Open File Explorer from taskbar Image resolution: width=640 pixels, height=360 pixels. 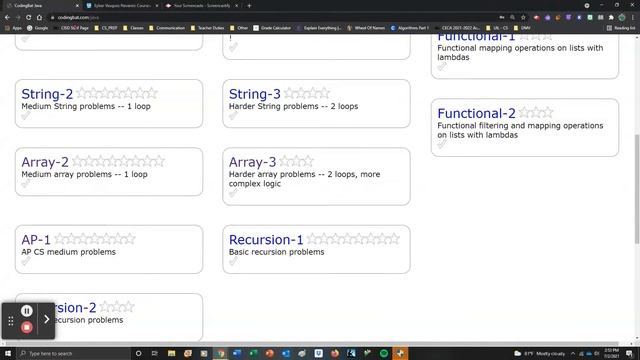click(171, 353)
